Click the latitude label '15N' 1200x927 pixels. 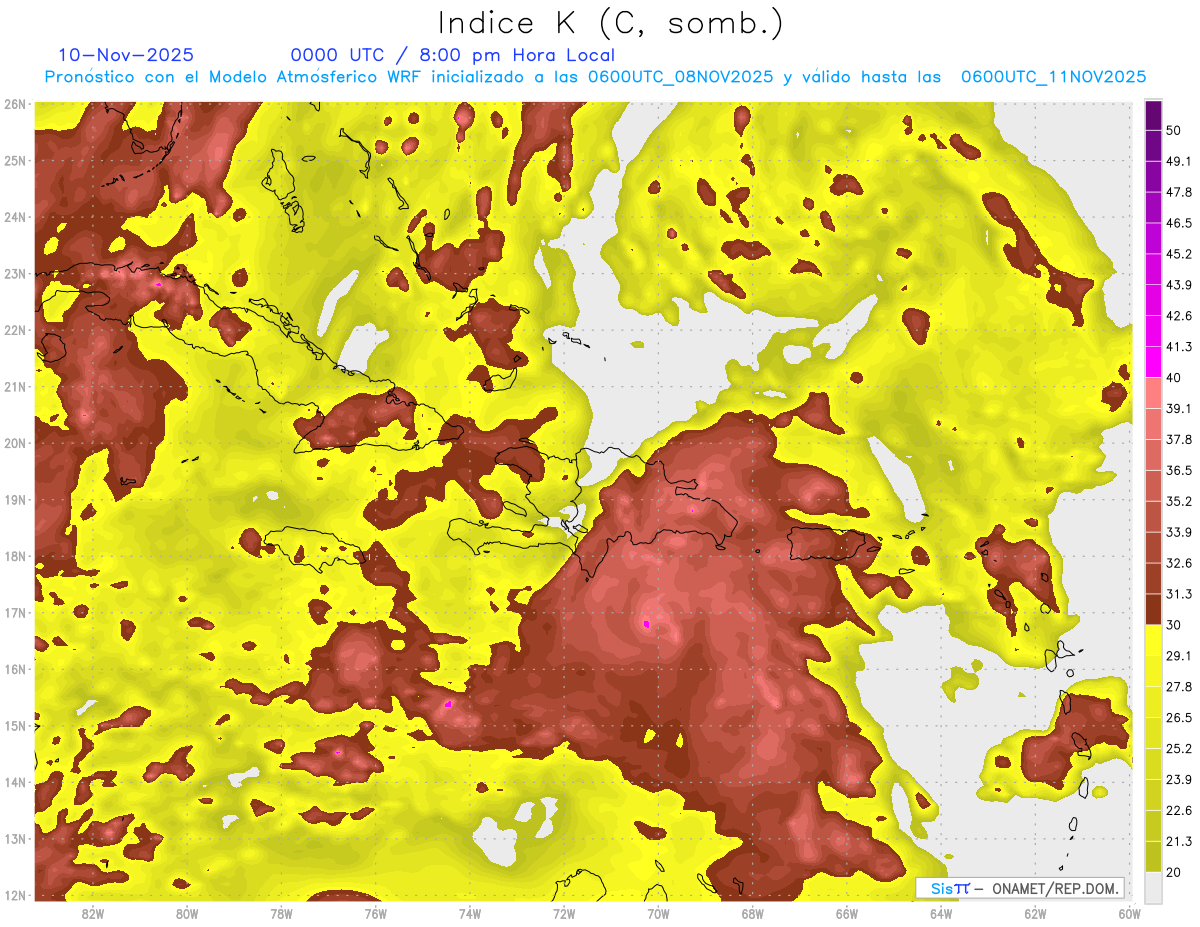pyautogui.click(x=15, y=726)
